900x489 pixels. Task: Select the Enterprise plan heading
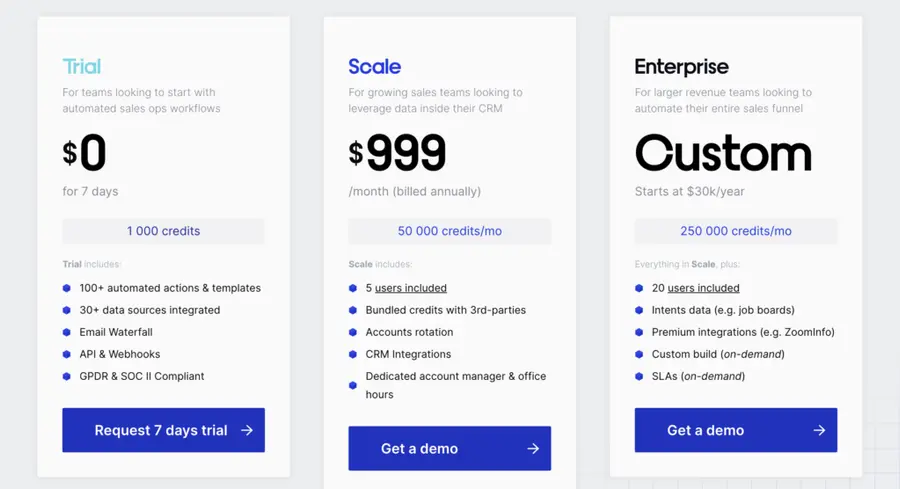tap(681, 67)
